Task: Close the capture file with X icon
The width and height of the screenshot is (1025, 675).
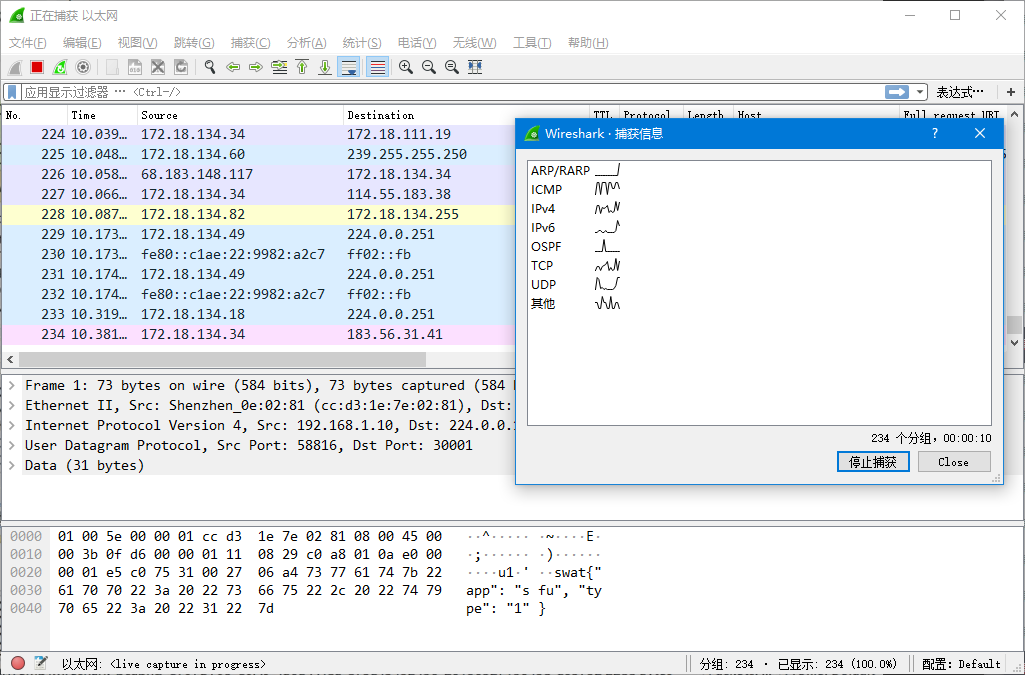Action: click(x=158, y=67)
